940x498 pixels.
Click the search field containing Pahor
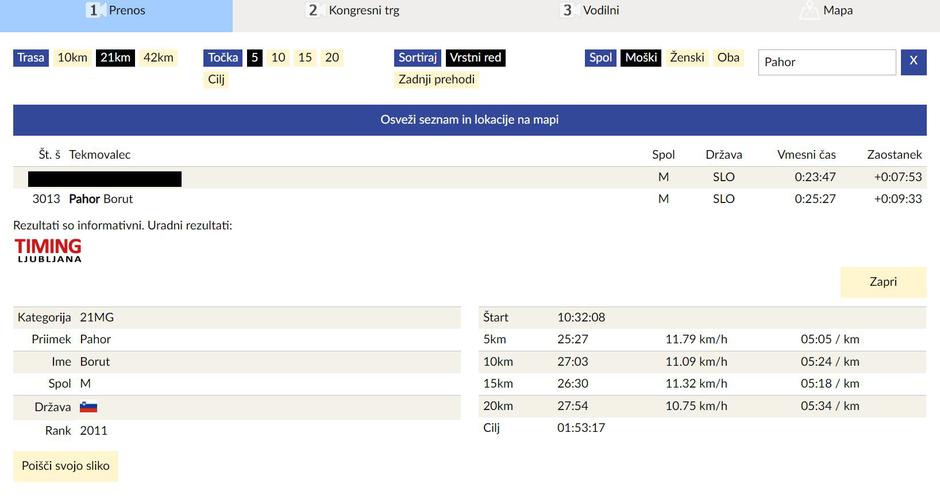coord(826,62)
